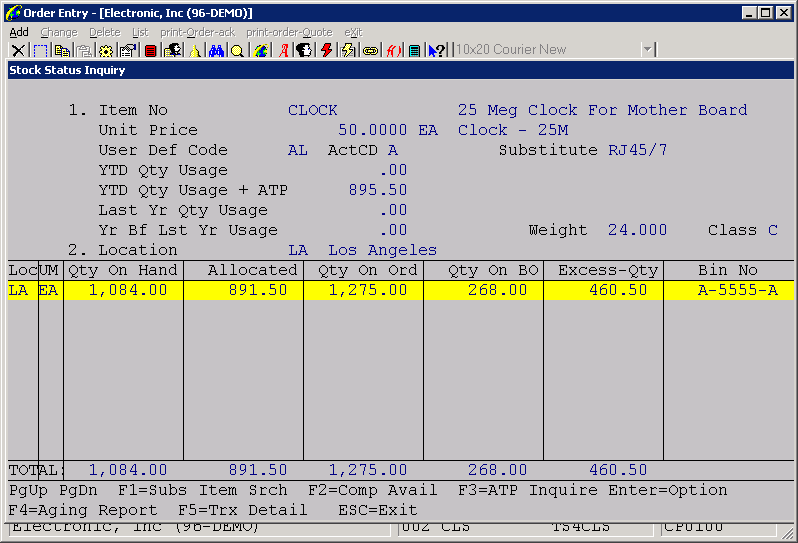Click the YTD Qty Usage + ATP value 895.50
This screenshot has width=798, height=543.
[378, 190]
